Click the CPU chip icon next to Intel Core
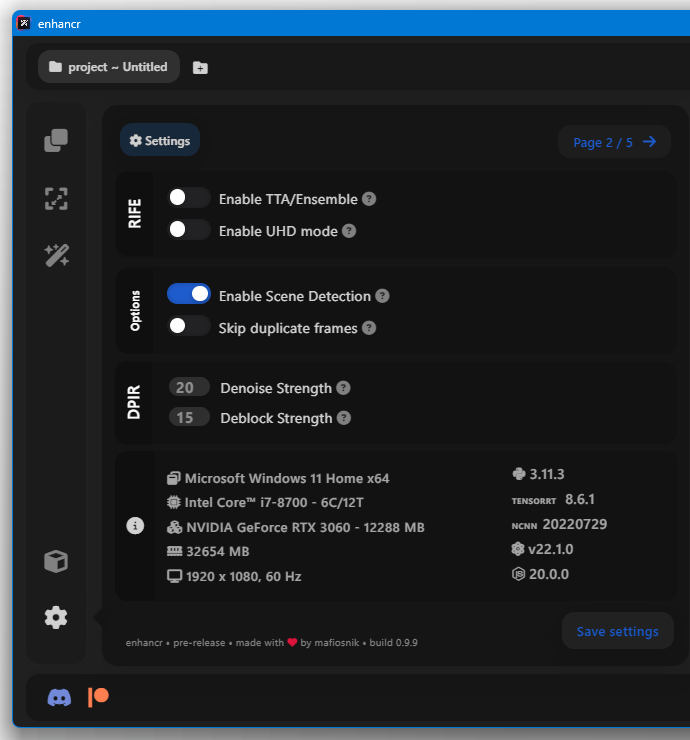Image resolution: width=690 pixels, height=740 pixels. click(174, 503)
